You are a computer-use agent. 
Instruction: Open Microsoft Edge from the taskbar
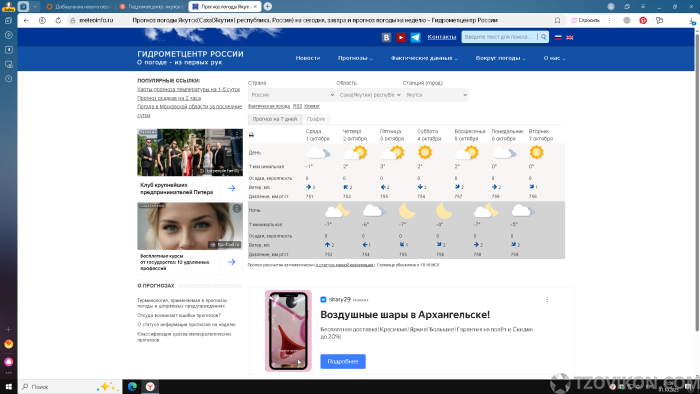pos(132,386)
